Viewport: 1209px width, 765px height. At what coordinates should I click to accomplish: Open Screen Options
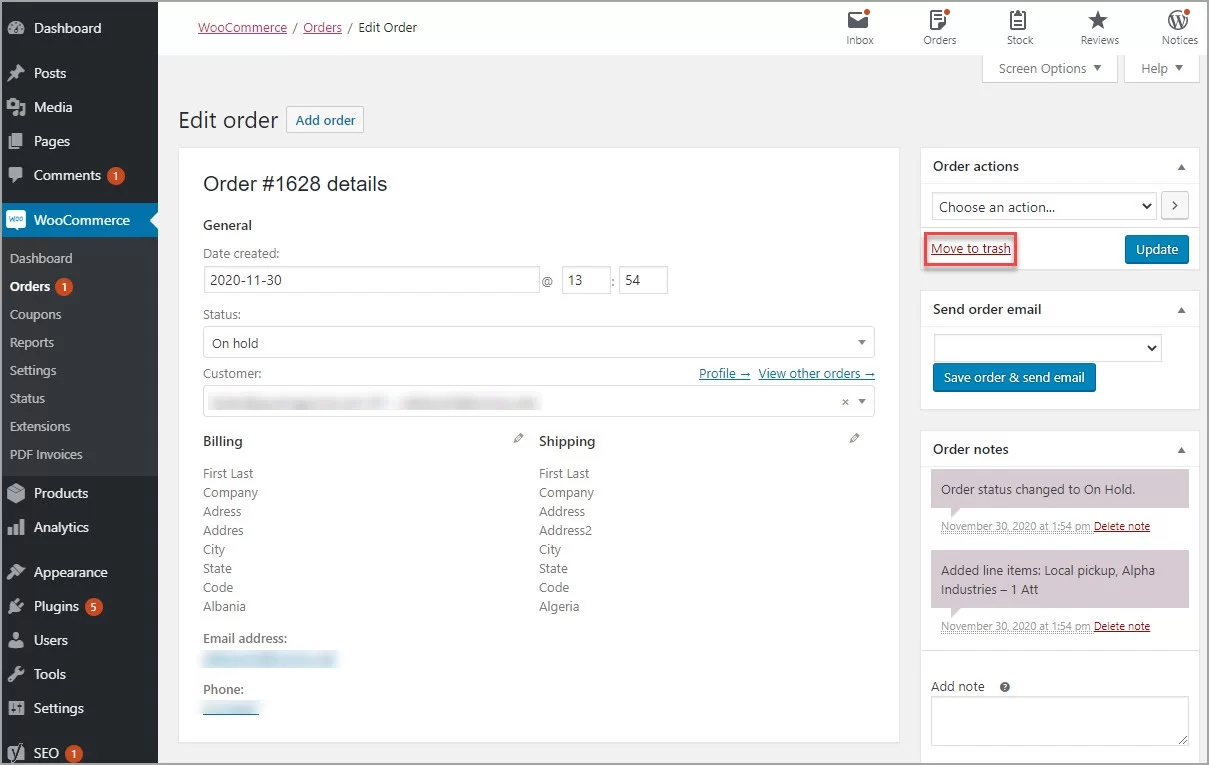click(1043, 68)
